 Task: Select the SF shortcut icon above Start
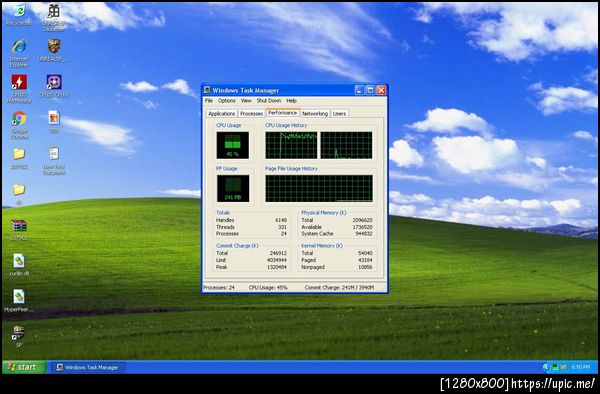click(18, 336)
